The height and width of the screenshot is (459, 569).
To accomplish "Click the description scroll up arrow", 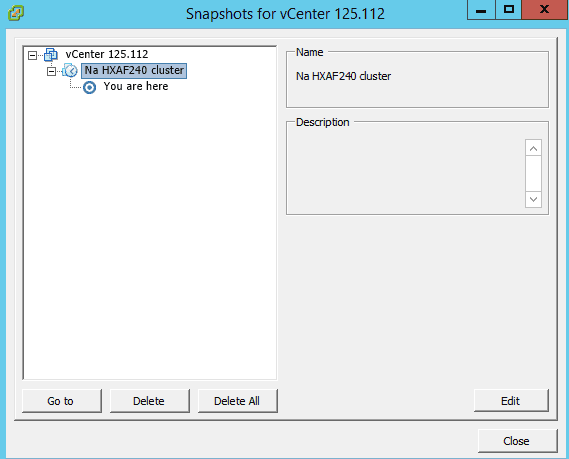I will coord(533,148).
